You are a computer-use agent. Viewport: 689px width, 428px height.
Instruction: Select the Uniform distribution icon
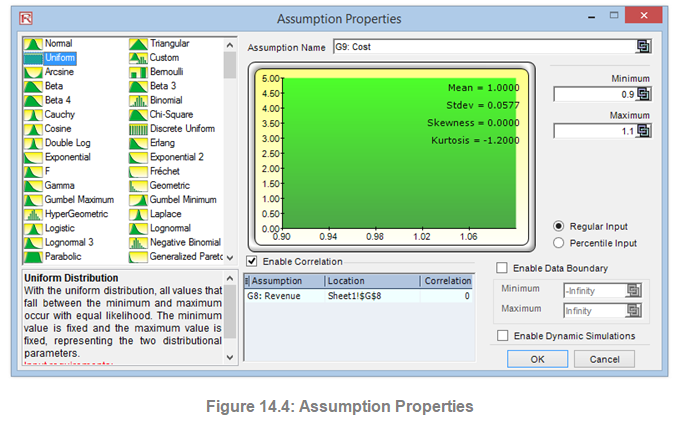coord(33,58)
